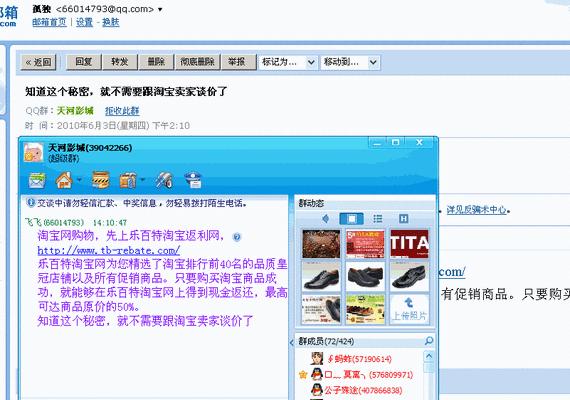570x400 pixels.
Task: Open the yellow-green shoe ad thumbnail
Action: pyautogui.click(x=365, y=309)
